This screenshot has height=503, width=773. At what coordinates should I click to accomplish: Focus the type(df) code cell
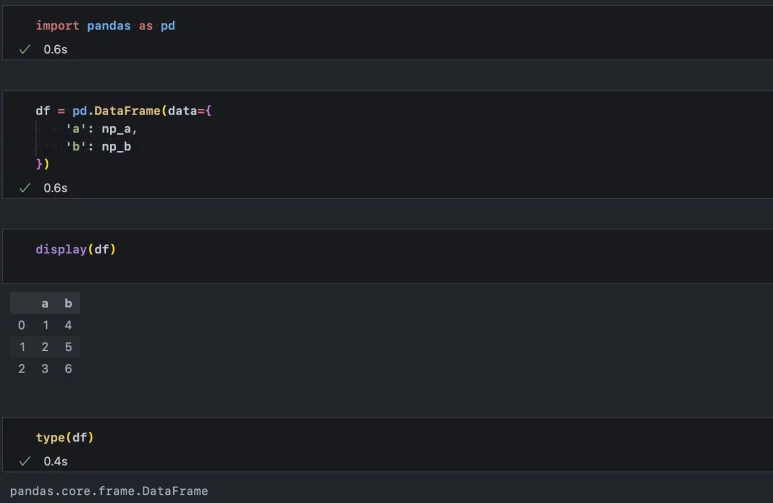(x=65, y=438)
